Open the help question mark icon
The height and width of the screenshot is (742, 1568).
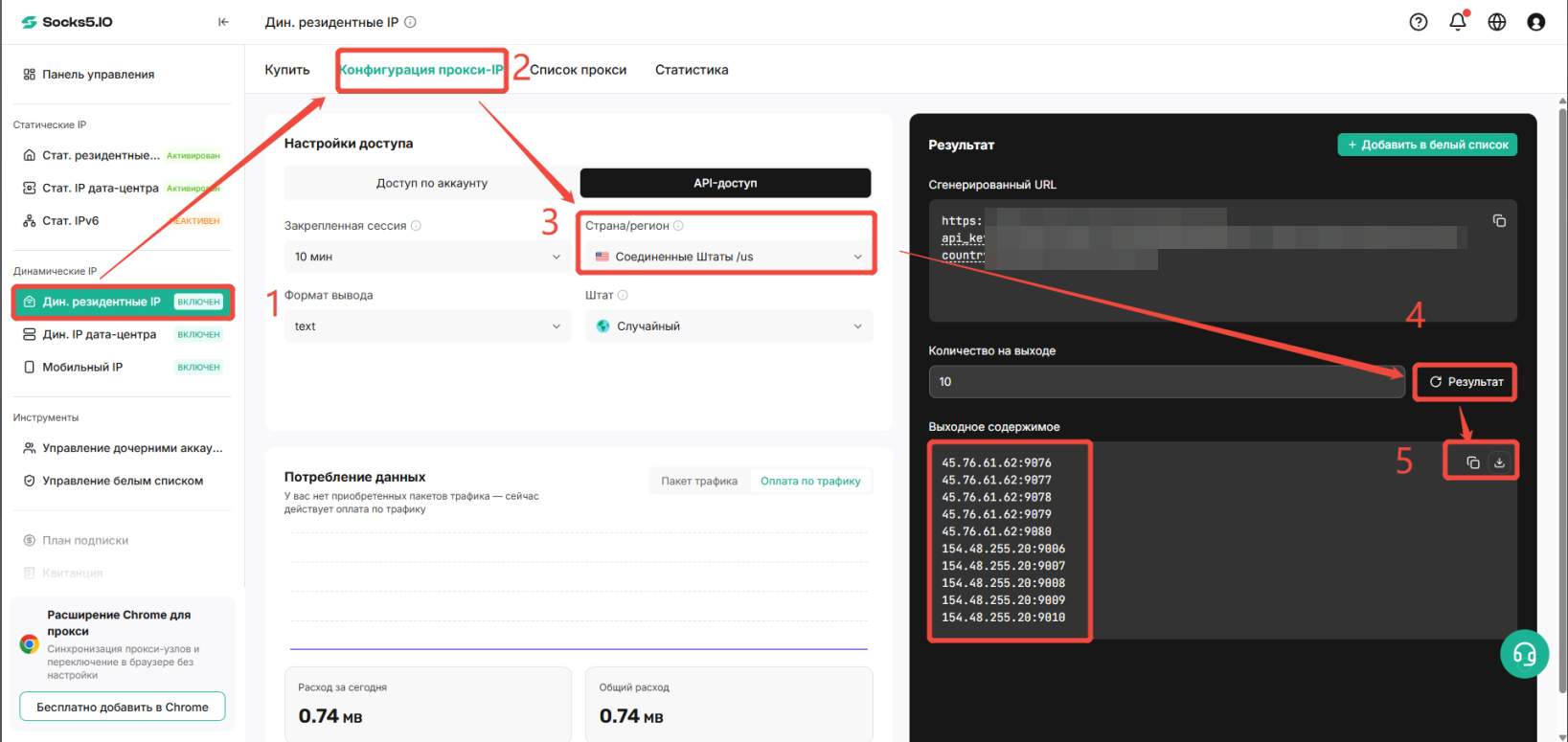1419,22
